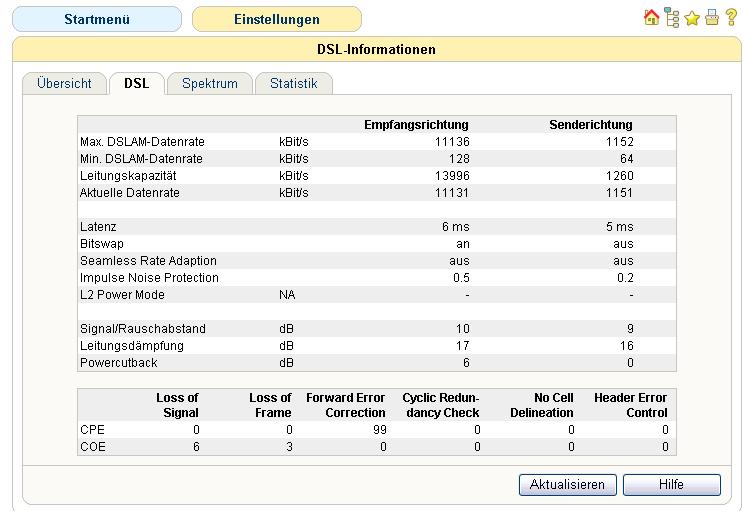Select the DSL tab
This screenshot has width=743, height=511.
(136, 84)
